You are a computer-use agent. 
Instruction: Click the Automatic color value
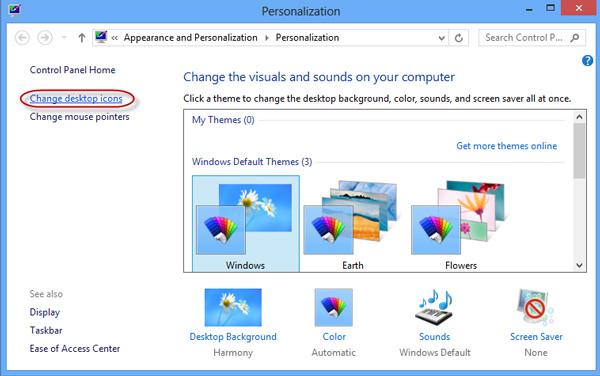[x=334, y=353]
